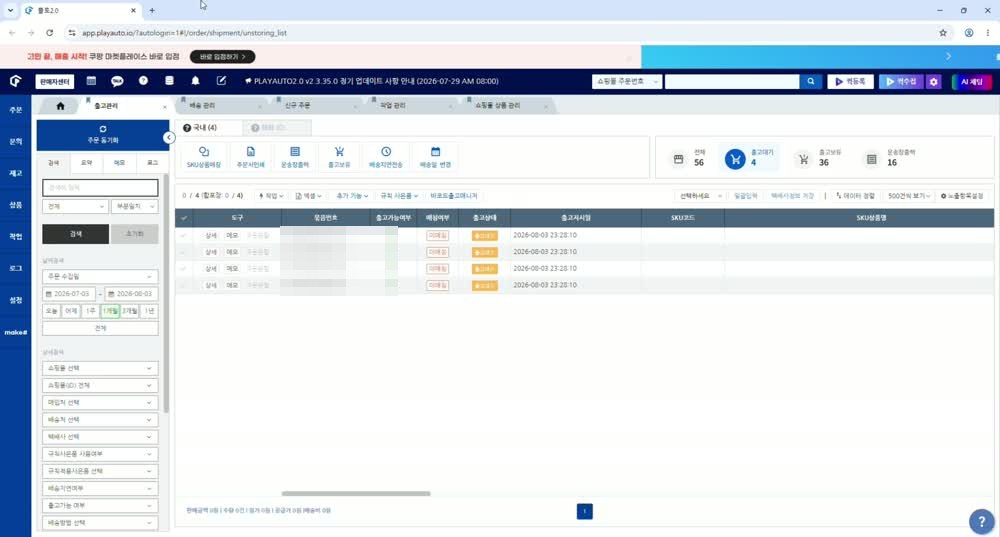Image resolution: width=1000 pixels, height=537 pixels.
Task: Collapse the left search panel arrow
Action: coord(169,137)
